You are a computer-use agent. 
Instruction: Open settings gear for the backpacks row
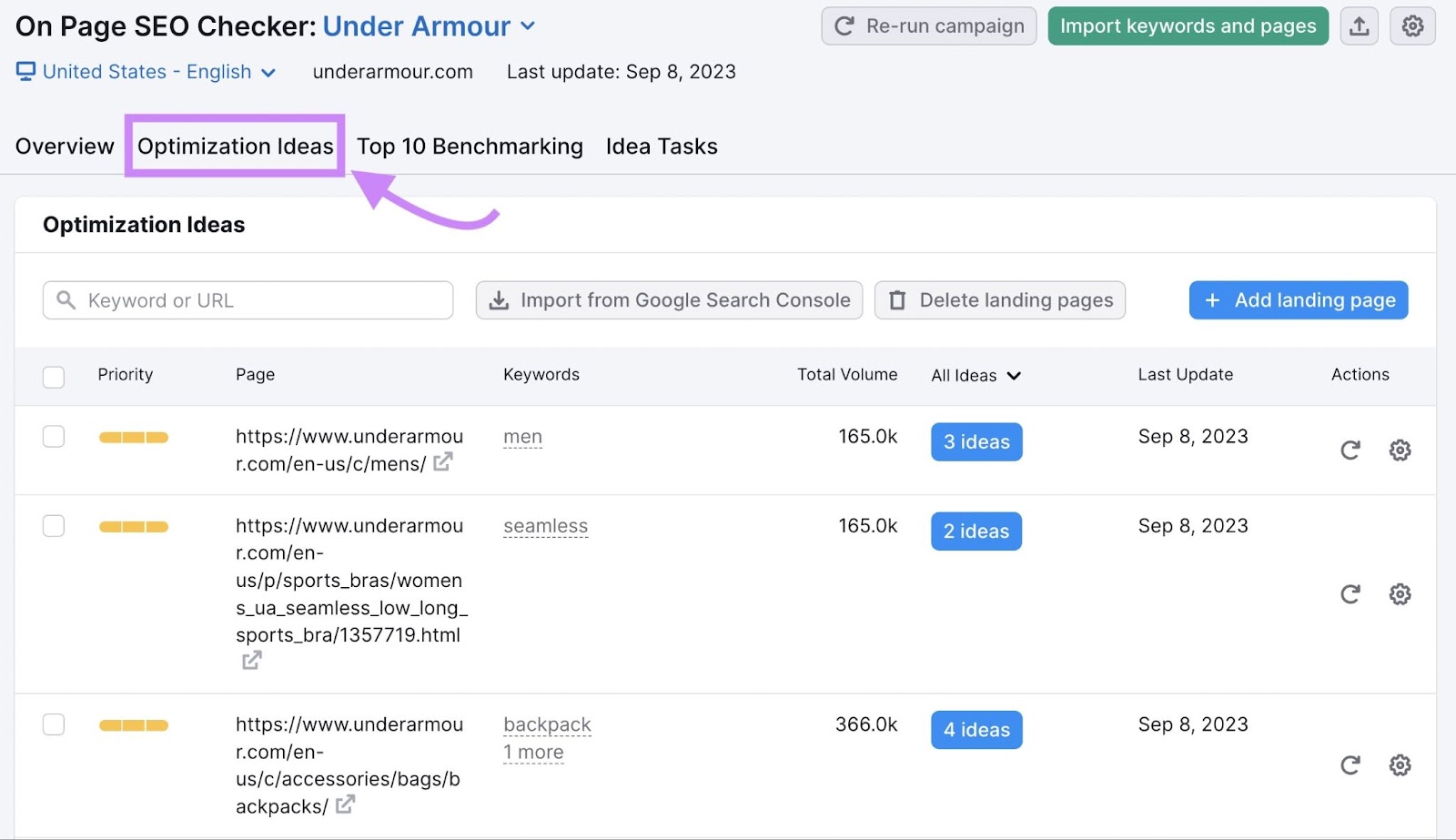1400,765
